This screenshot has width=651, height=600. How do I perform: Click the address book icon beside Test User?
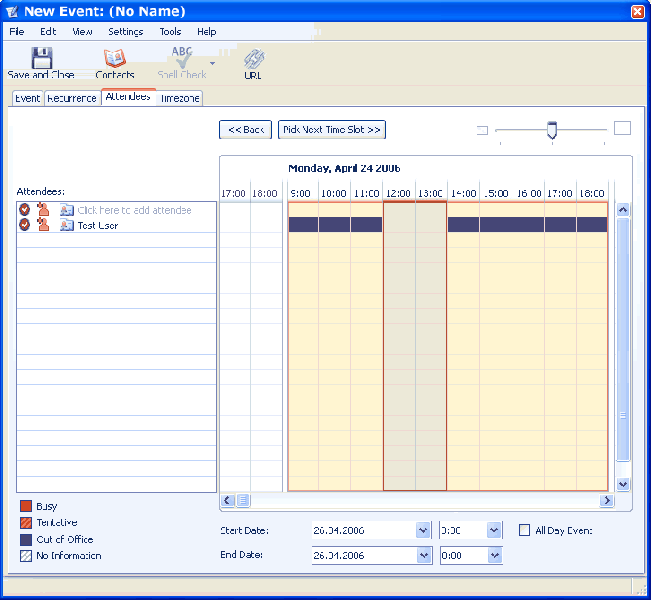coord(66,225)
